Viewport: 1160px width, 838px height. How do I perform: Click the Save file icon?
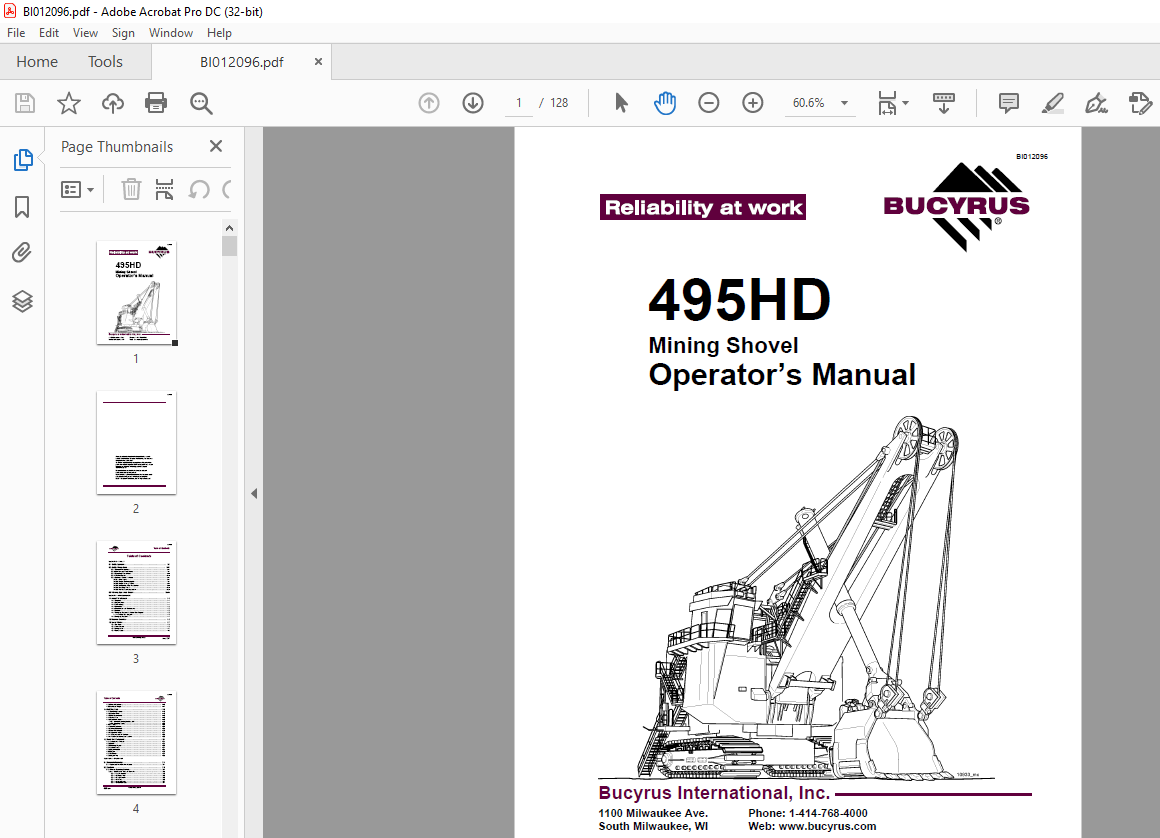pos(25,103)
